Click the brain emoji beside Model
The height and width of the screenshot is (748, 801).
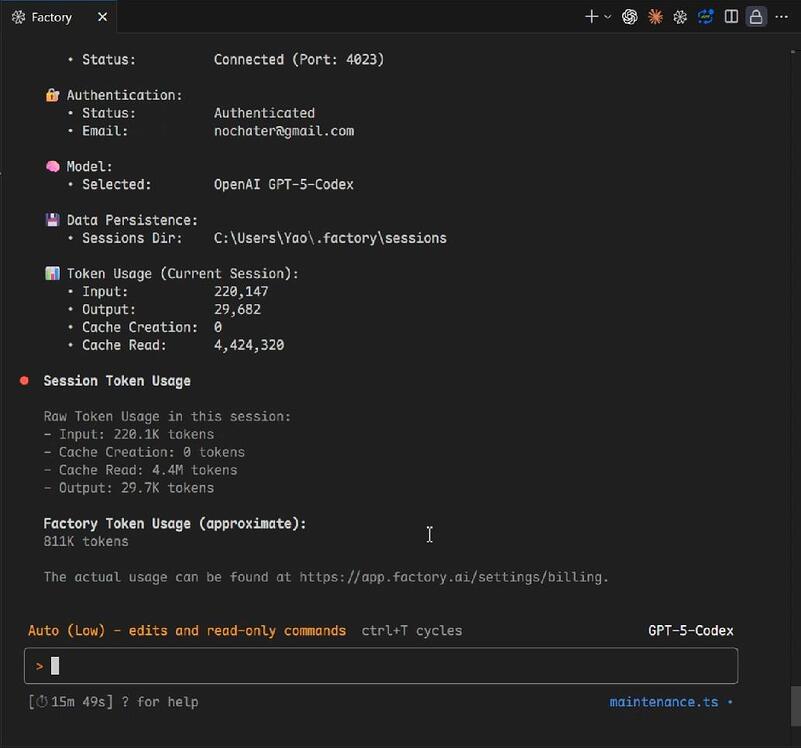pos(53,167)
